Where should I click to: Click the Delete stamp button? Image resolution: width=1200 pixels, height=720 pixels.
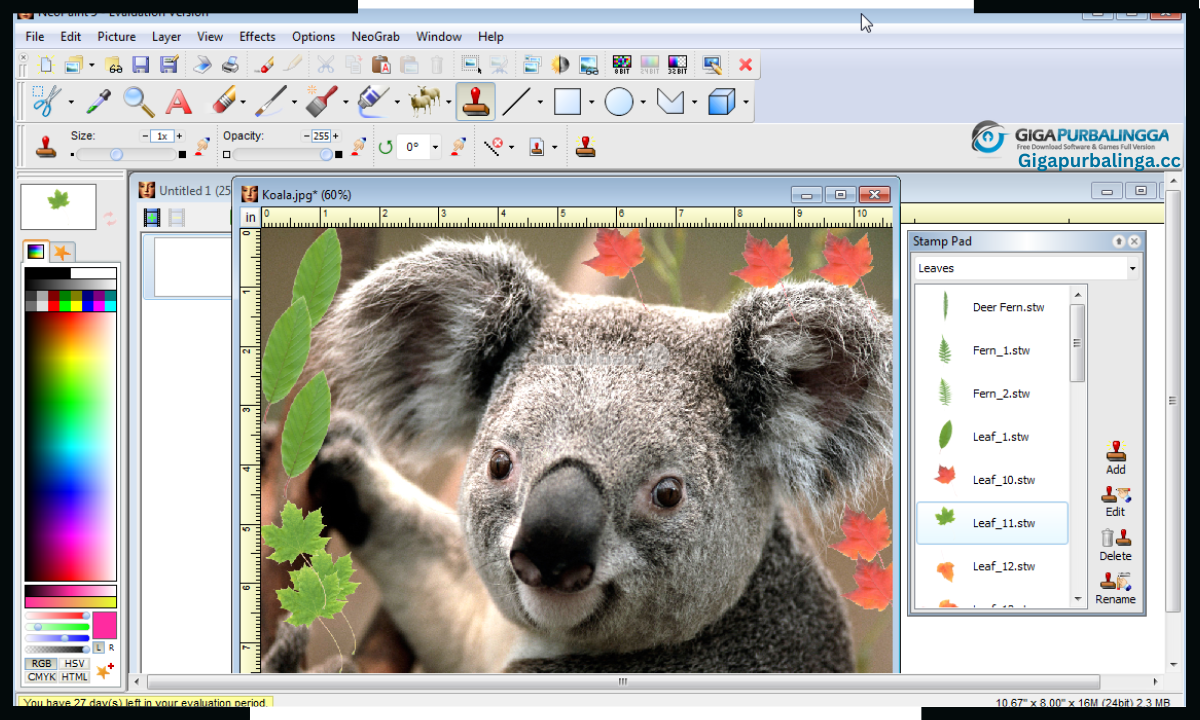pos(1116,545)
